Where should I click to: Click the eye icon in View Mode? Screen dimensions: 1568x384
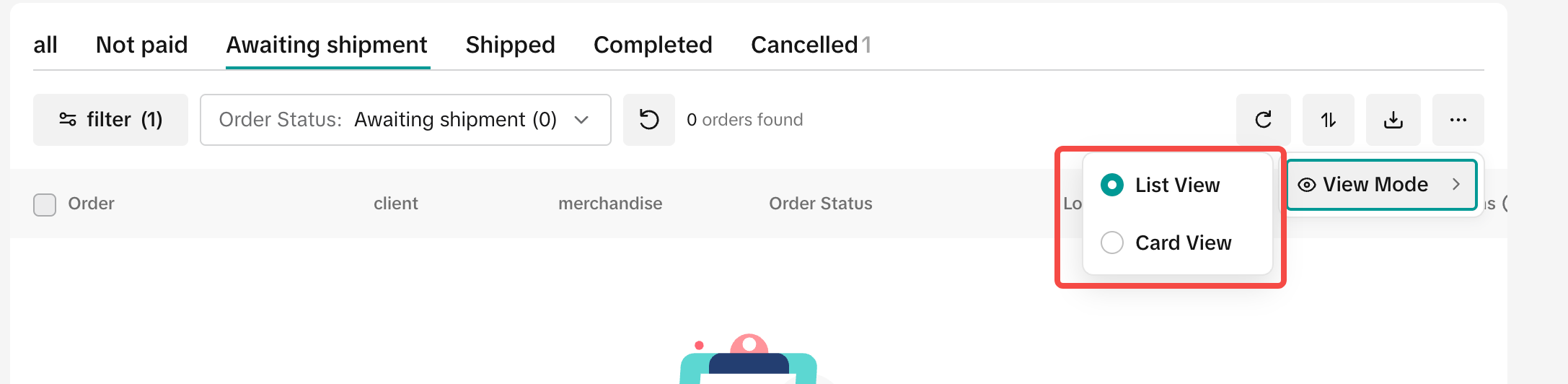coord(1306,185)
